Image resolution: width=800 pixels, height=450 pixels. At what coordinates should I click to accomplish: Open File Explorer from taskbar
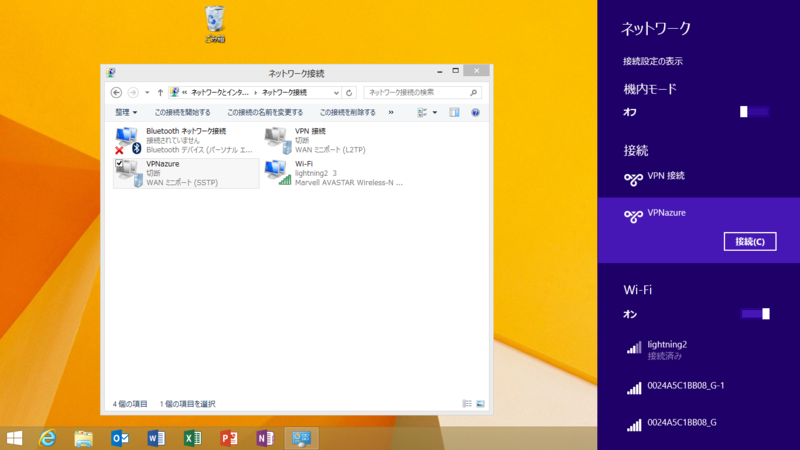tap(84, 438)
